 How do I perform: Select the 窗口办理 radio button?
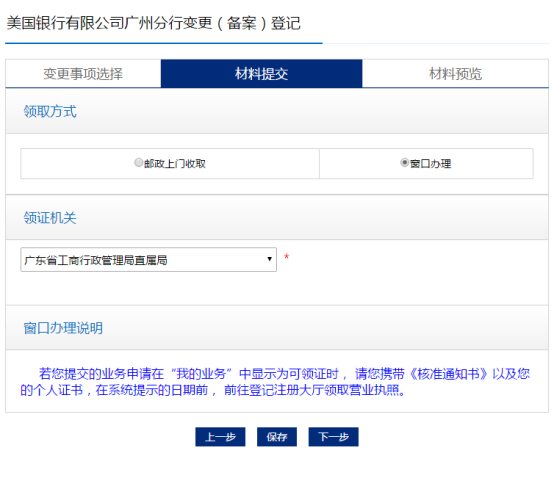[404, 162]
